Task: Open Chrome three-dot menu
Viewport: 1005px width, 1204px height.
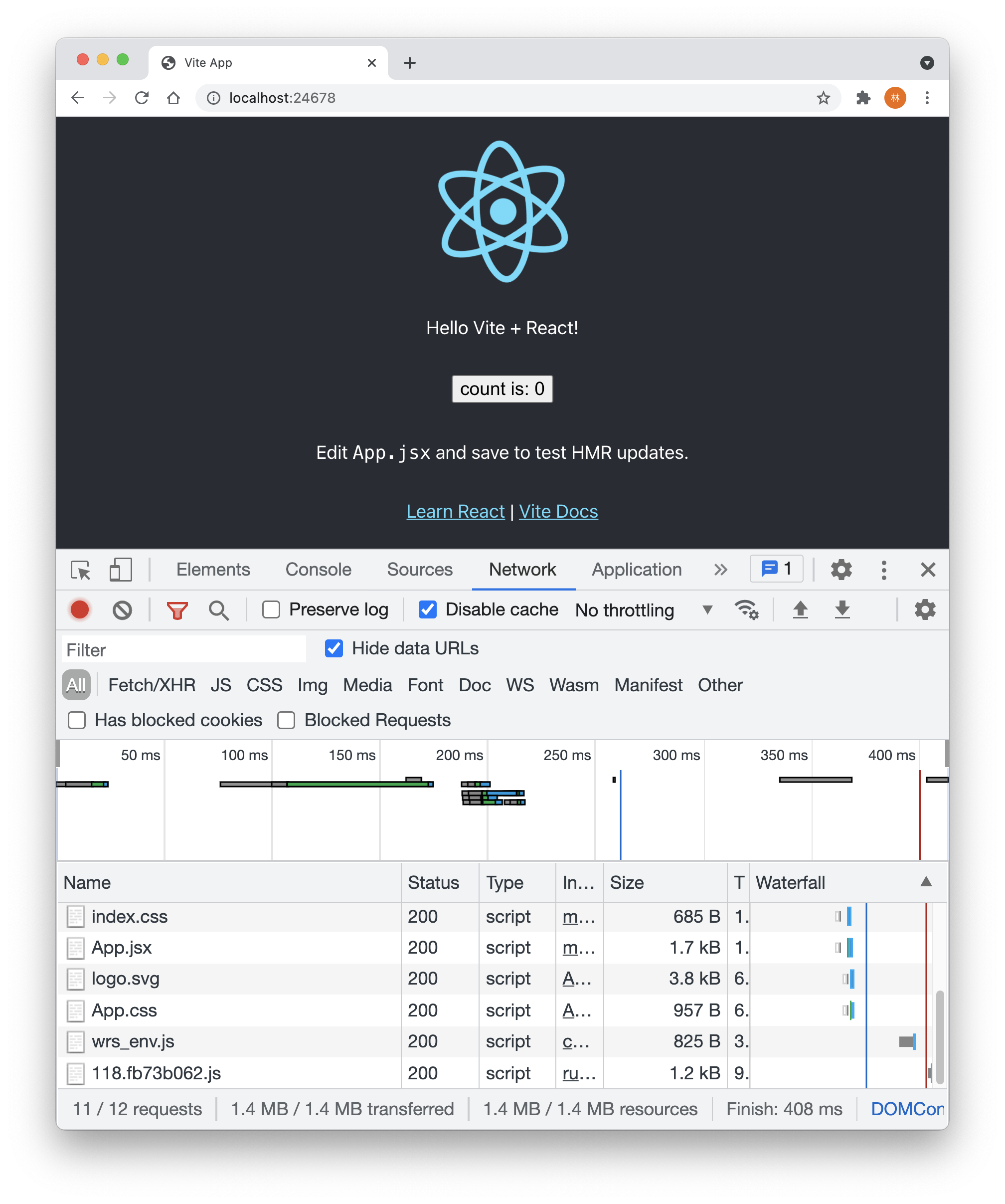Action: (x=927, y=98)
